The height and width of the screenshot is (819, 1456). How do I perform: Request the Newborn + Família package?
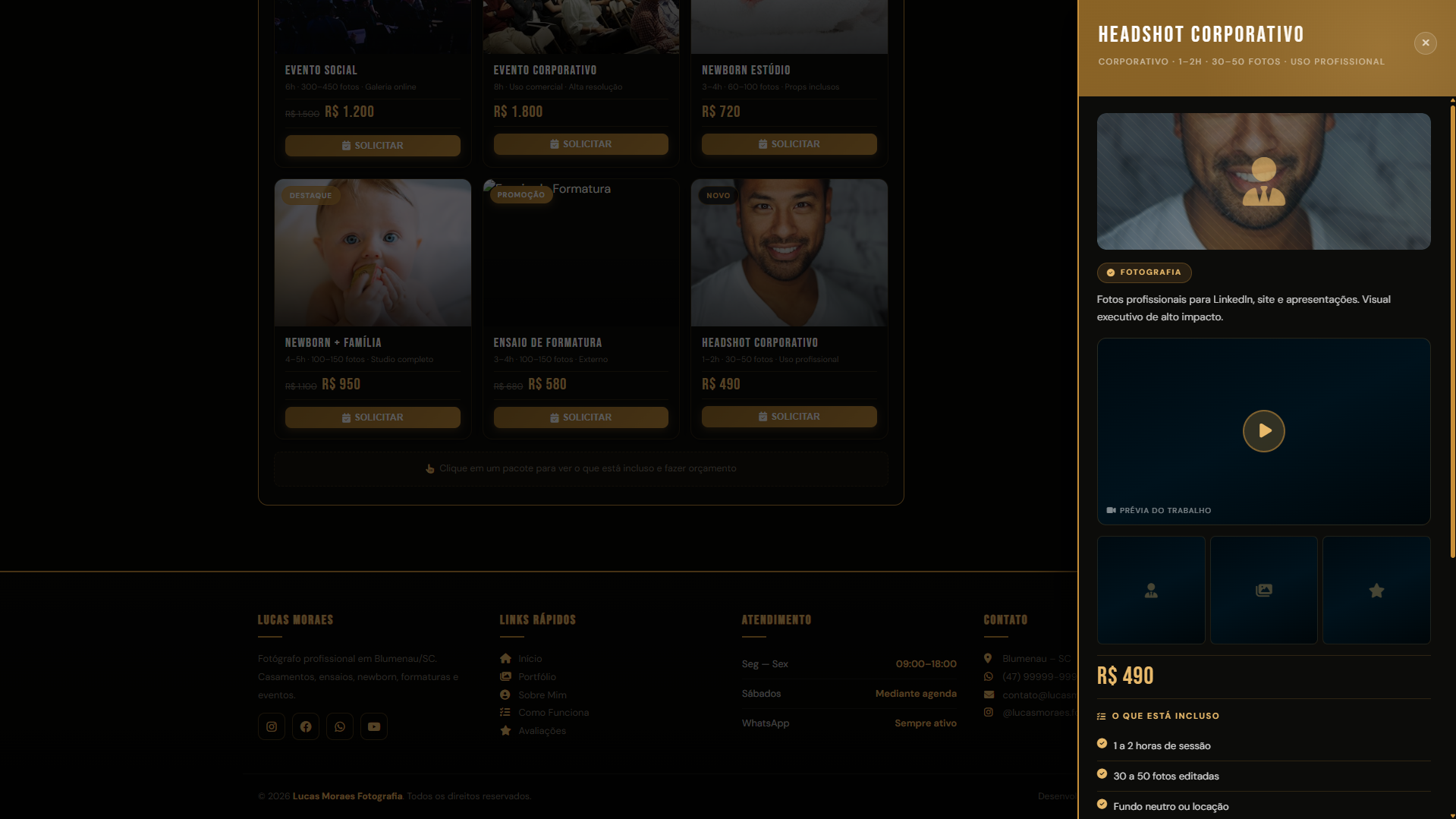(x=373, y=417)
